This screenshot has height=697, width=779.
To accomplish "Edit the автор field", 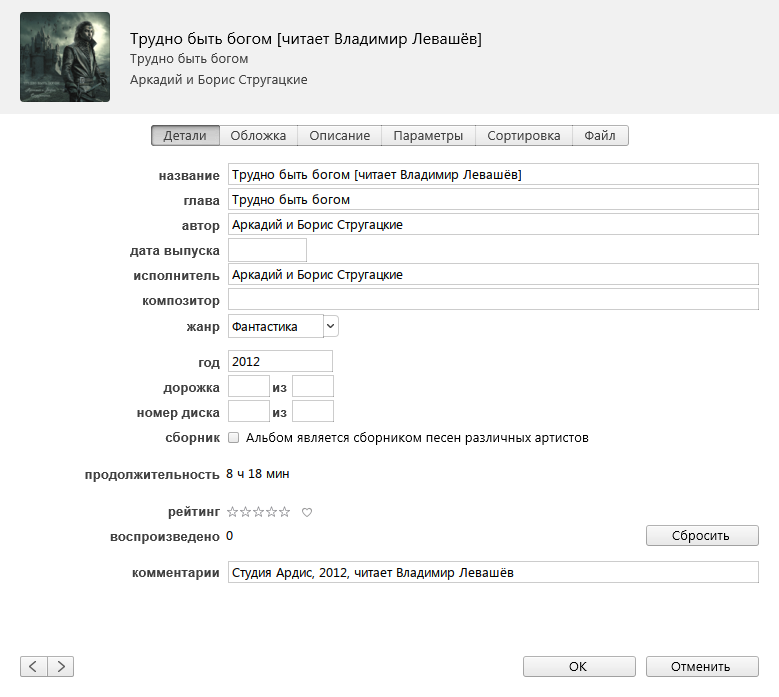I will (x=493, y=225).
